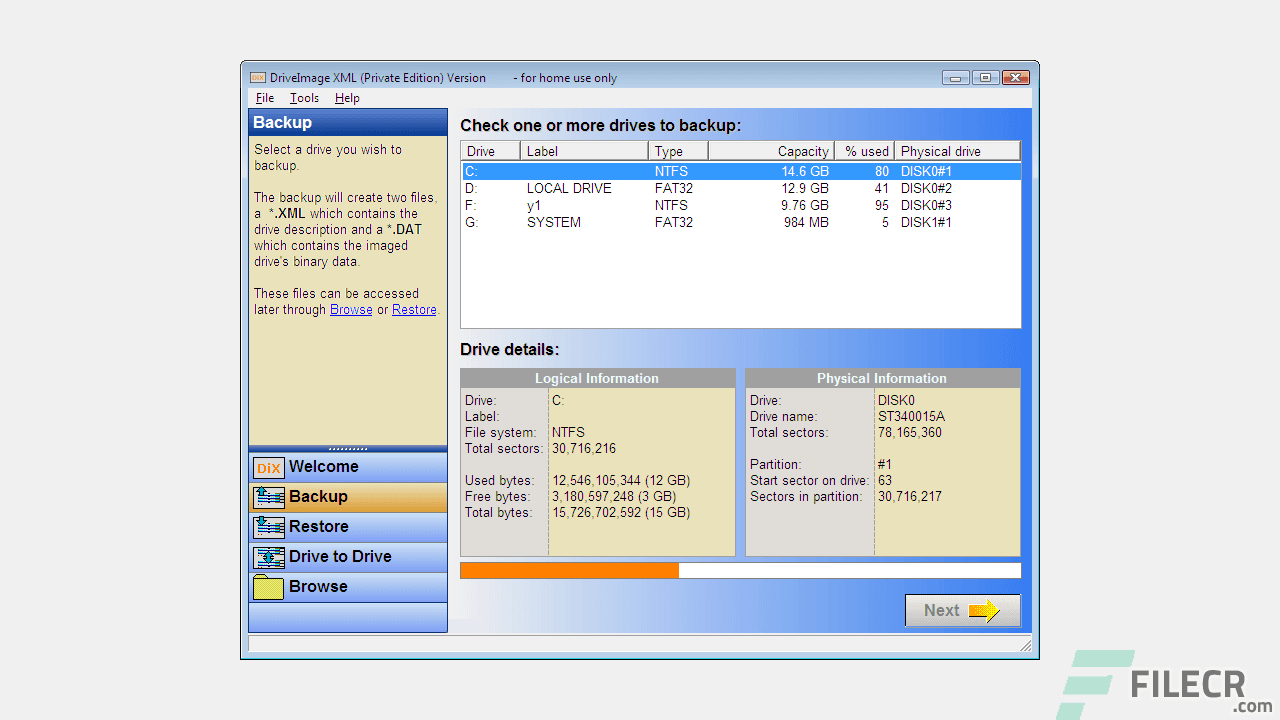Sort drives by Capacity column header
1280x720 pixels.
click(x=806, y=150)
